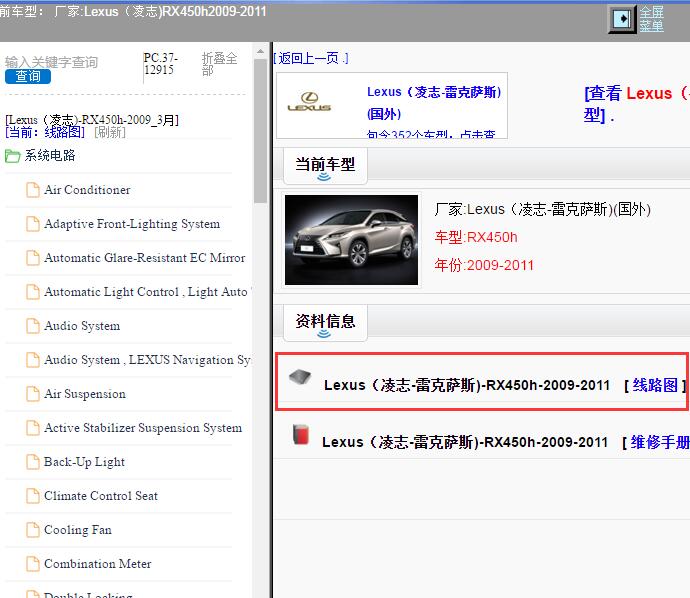The image size is (690, 598).
Task: Click the gray book icon for 线路图
Action: tap(300, 376)
